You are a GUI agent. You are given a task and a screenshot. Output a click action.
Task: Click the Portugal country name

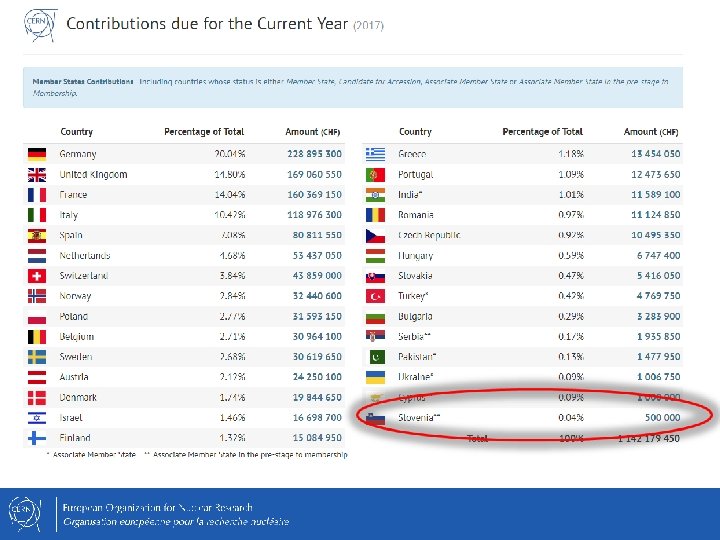[x=416, y=174]
